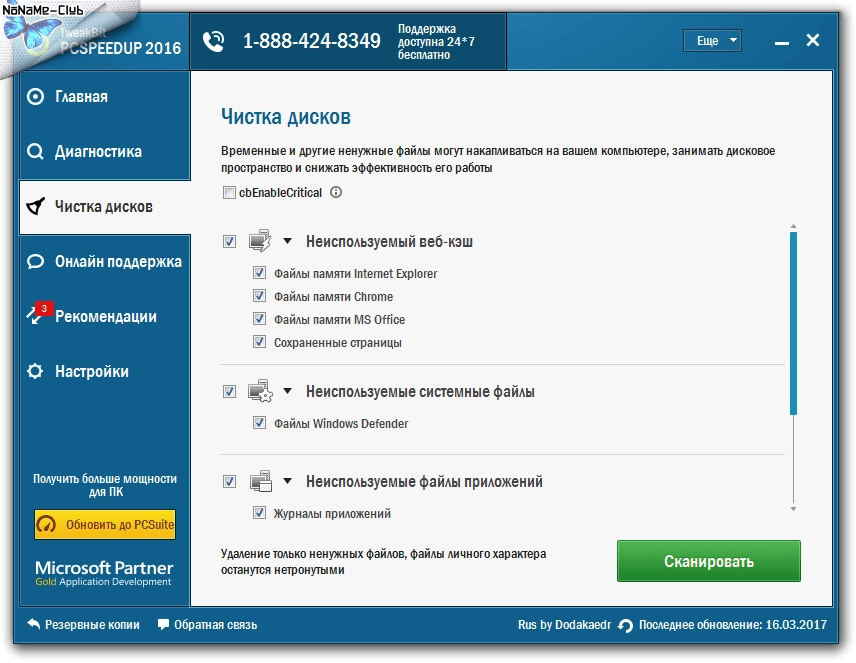Click the web cache computer category icon
Screen dimensions: 856x663
[260, 241]
